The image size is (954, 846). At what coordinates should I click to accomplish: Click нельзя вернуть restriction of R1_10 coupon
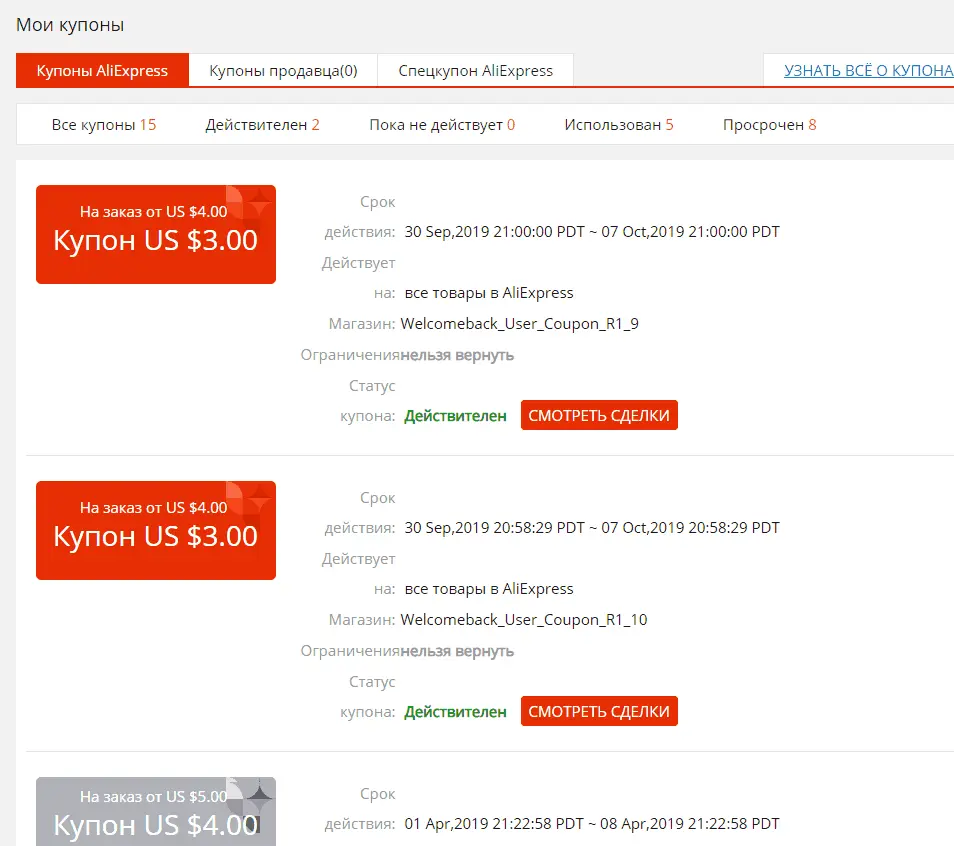point(457,651)
